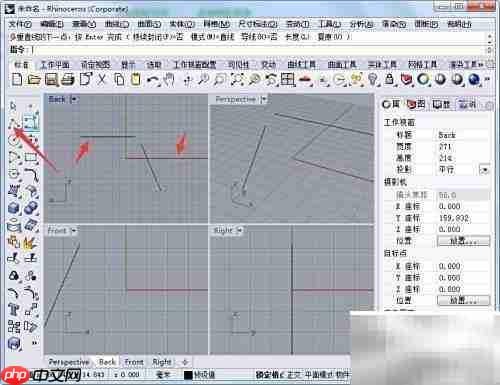Image resolution: width=500 pixels, height=385 pixels.
Task: Click the command history scrollbar
Action: click(x=489, y=43)
